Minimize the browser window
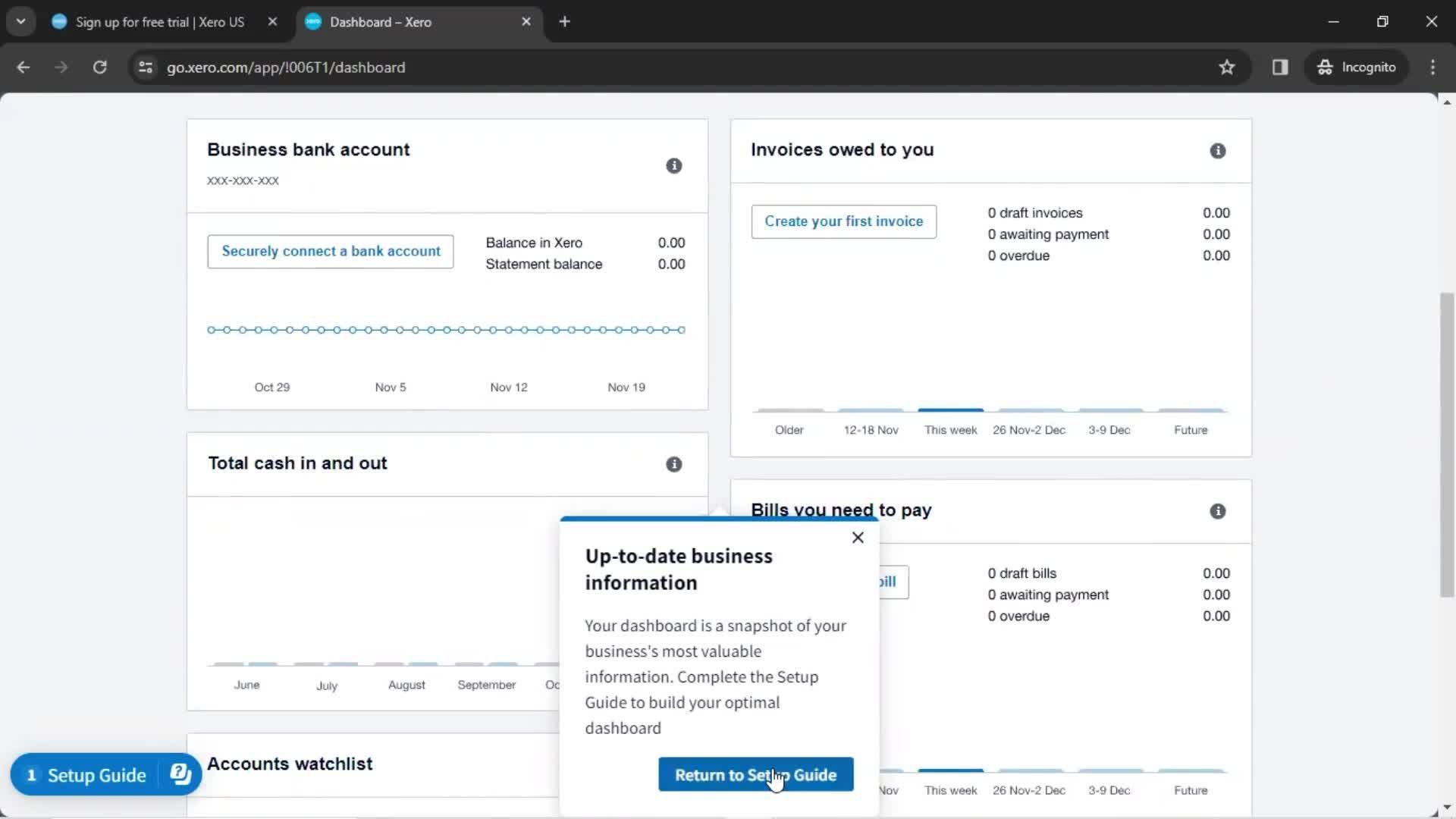The width and height of the screenshot is (1456, 819). [x=1333, y=21]
